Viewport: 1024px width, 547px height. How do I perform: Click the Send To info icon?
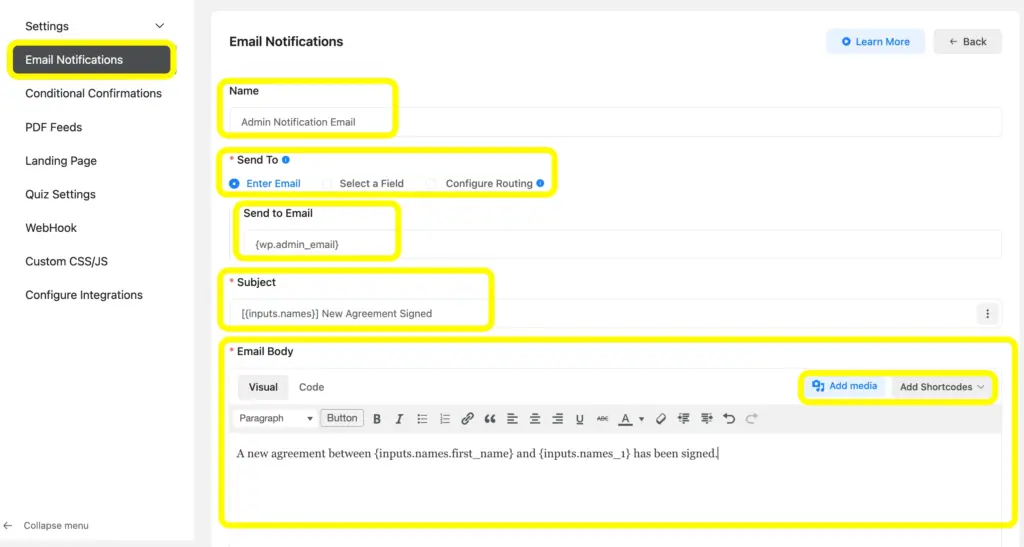(285, 160)
